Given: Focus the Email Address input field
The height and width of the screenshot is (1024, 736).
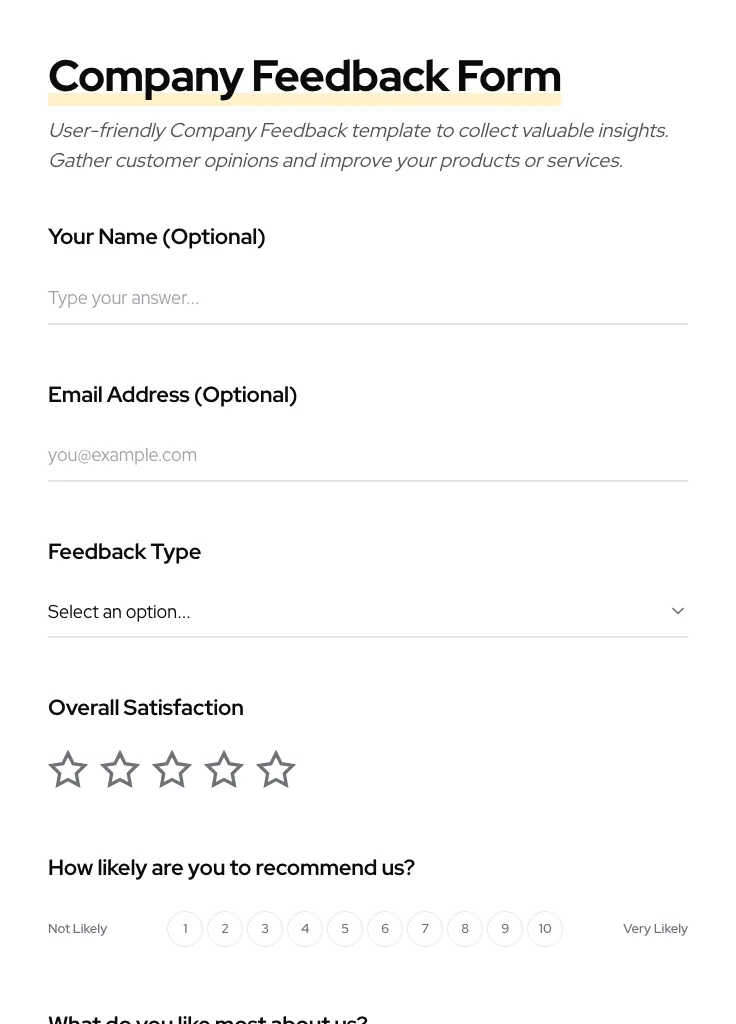Looking at the screenshot, I should pyautogui.click(x=367, y=455).
